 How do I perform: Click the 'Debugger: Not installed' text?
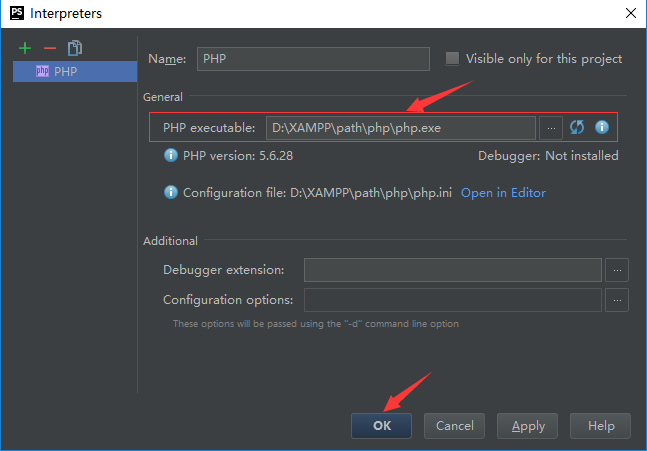(x=548, y=156)
